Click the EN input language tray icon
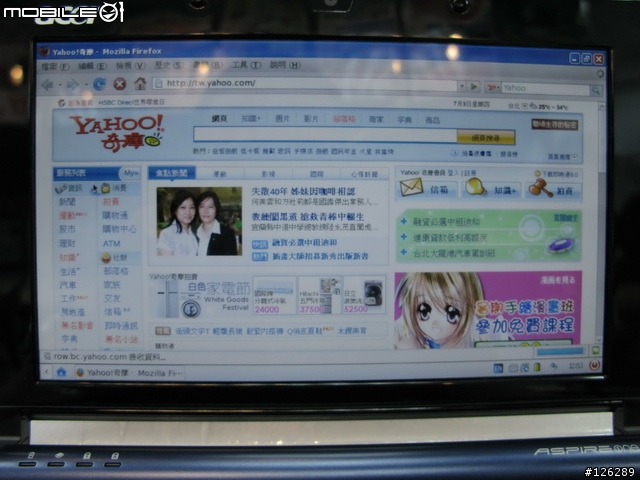 498,368
